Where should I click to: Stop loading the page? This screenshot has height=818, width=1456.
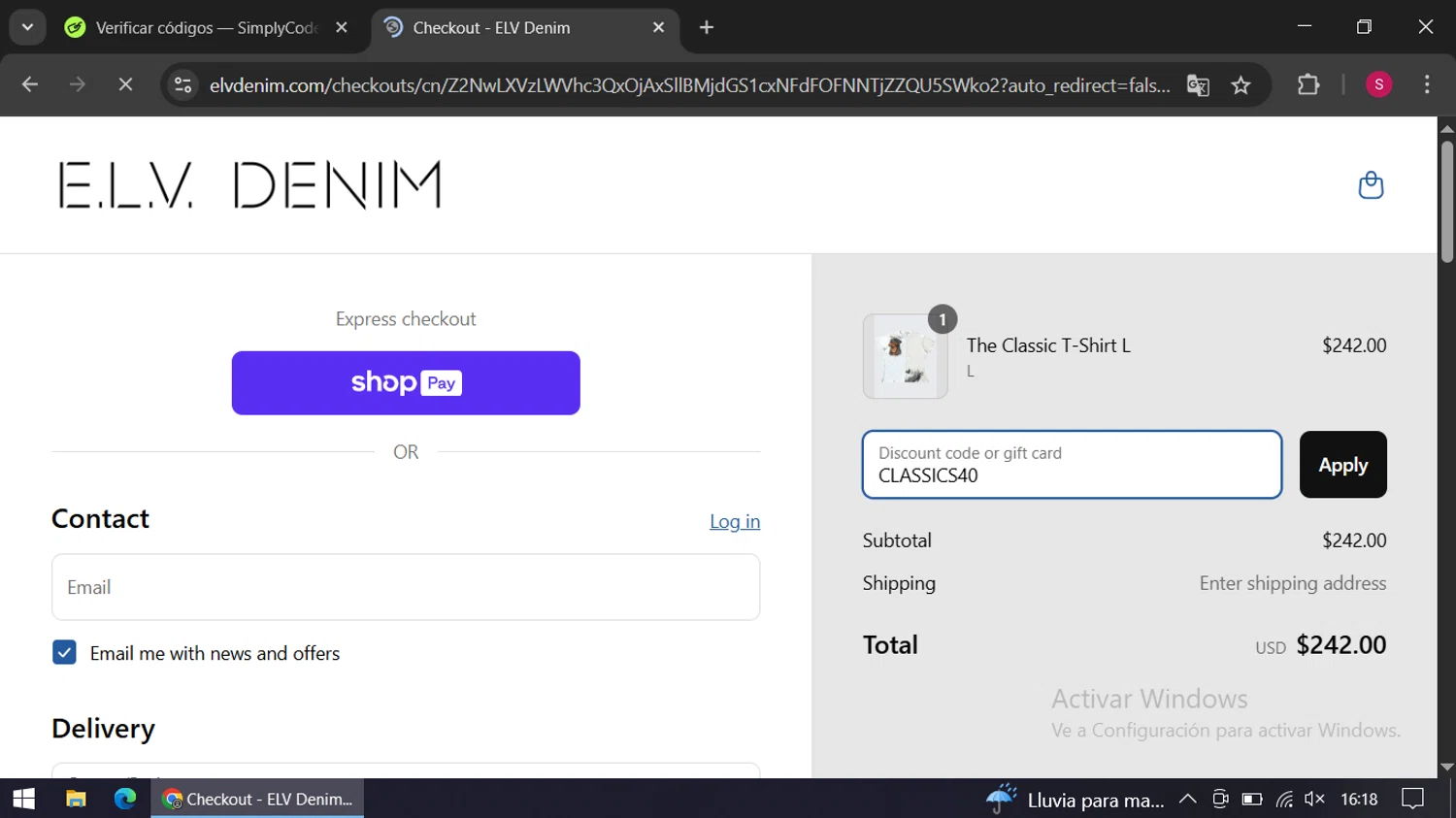point(125,84)
